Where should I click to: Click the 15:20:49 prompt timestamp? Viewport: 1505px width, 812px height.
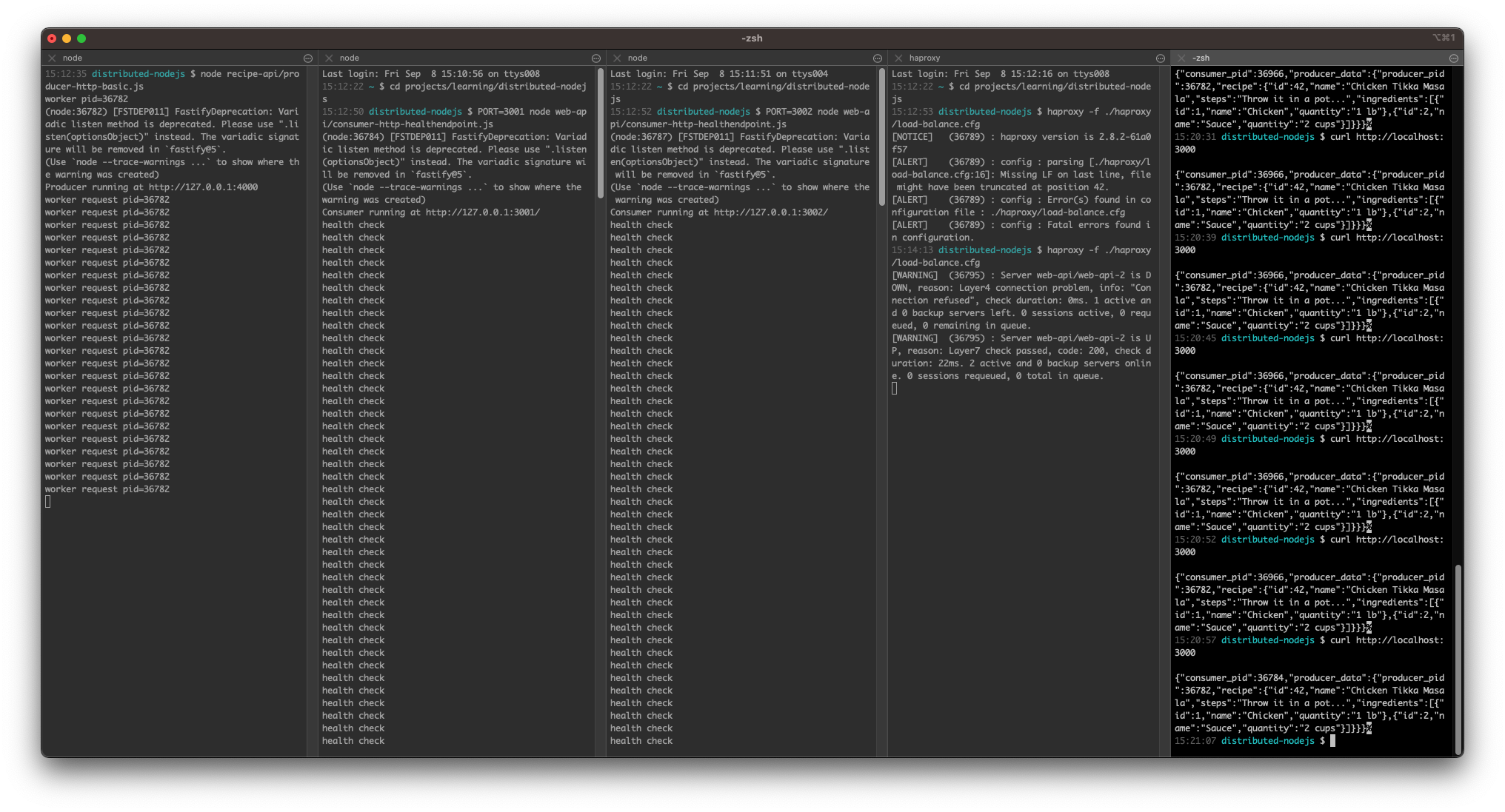coord(1195,438)
